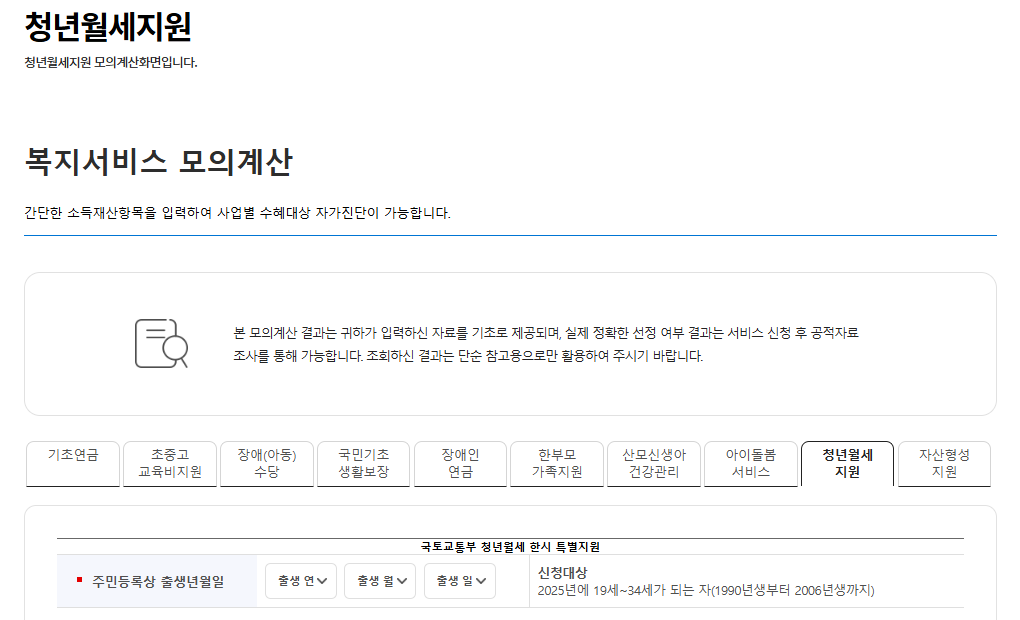Open the 출생 일 birth day dropdown

(457, 582)
